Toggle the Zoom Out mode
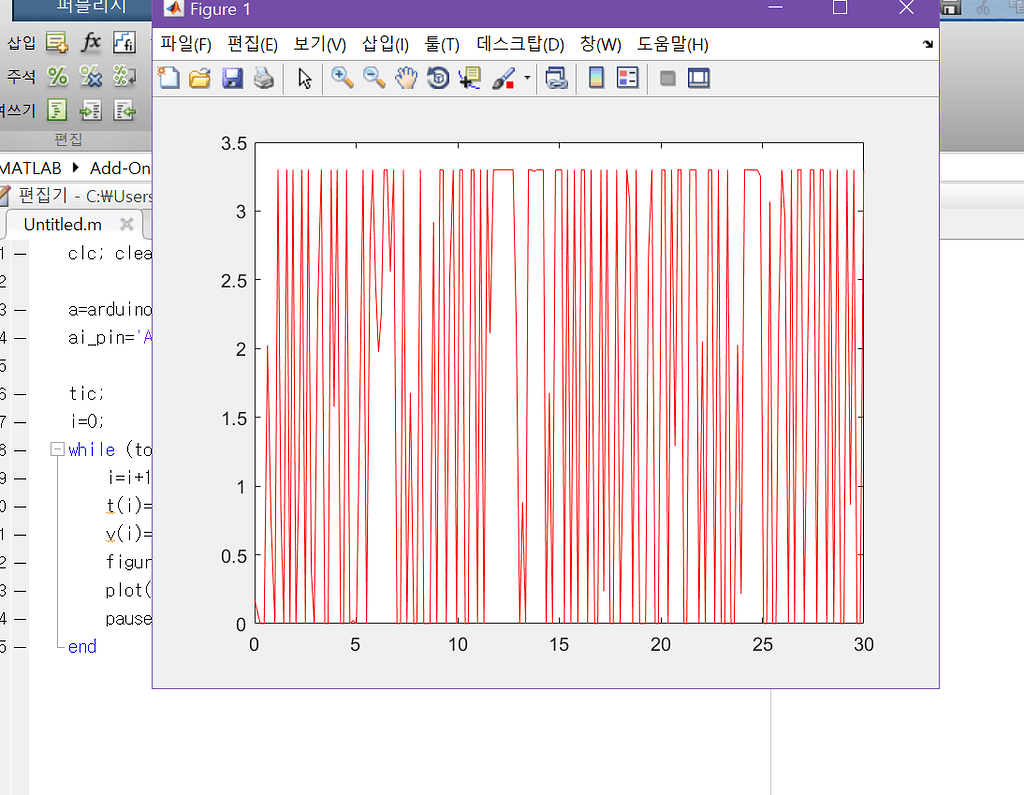 point(373,78)
